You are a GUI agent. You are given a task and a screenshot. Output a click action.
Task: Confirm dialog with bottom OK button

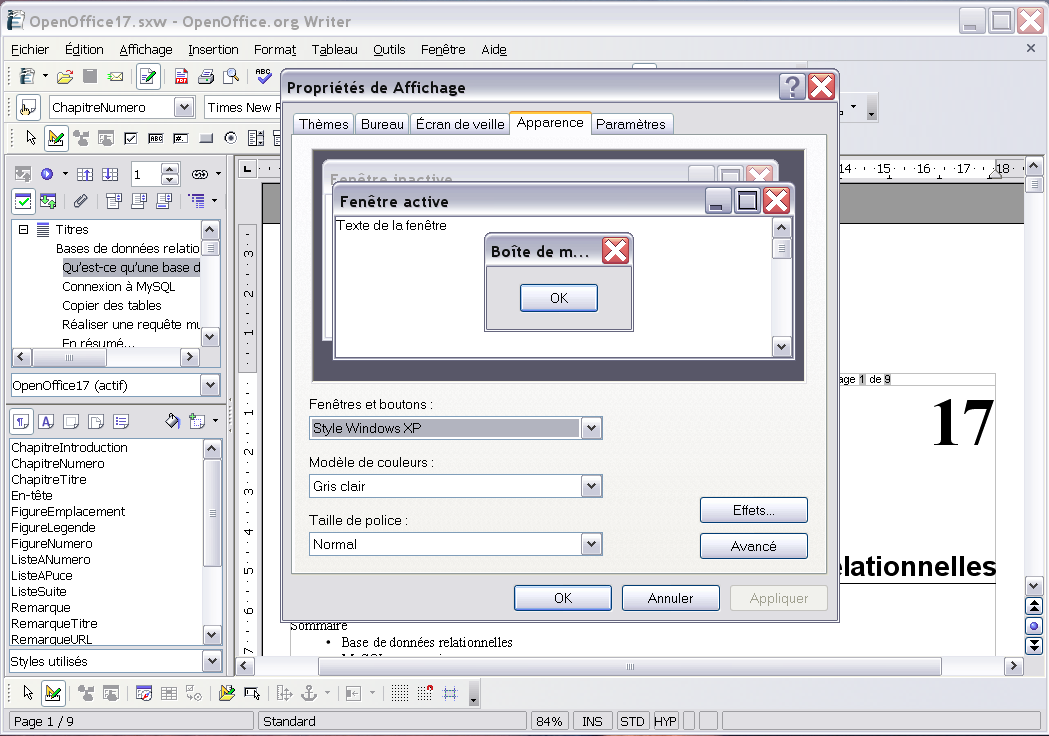coord(563,598)
